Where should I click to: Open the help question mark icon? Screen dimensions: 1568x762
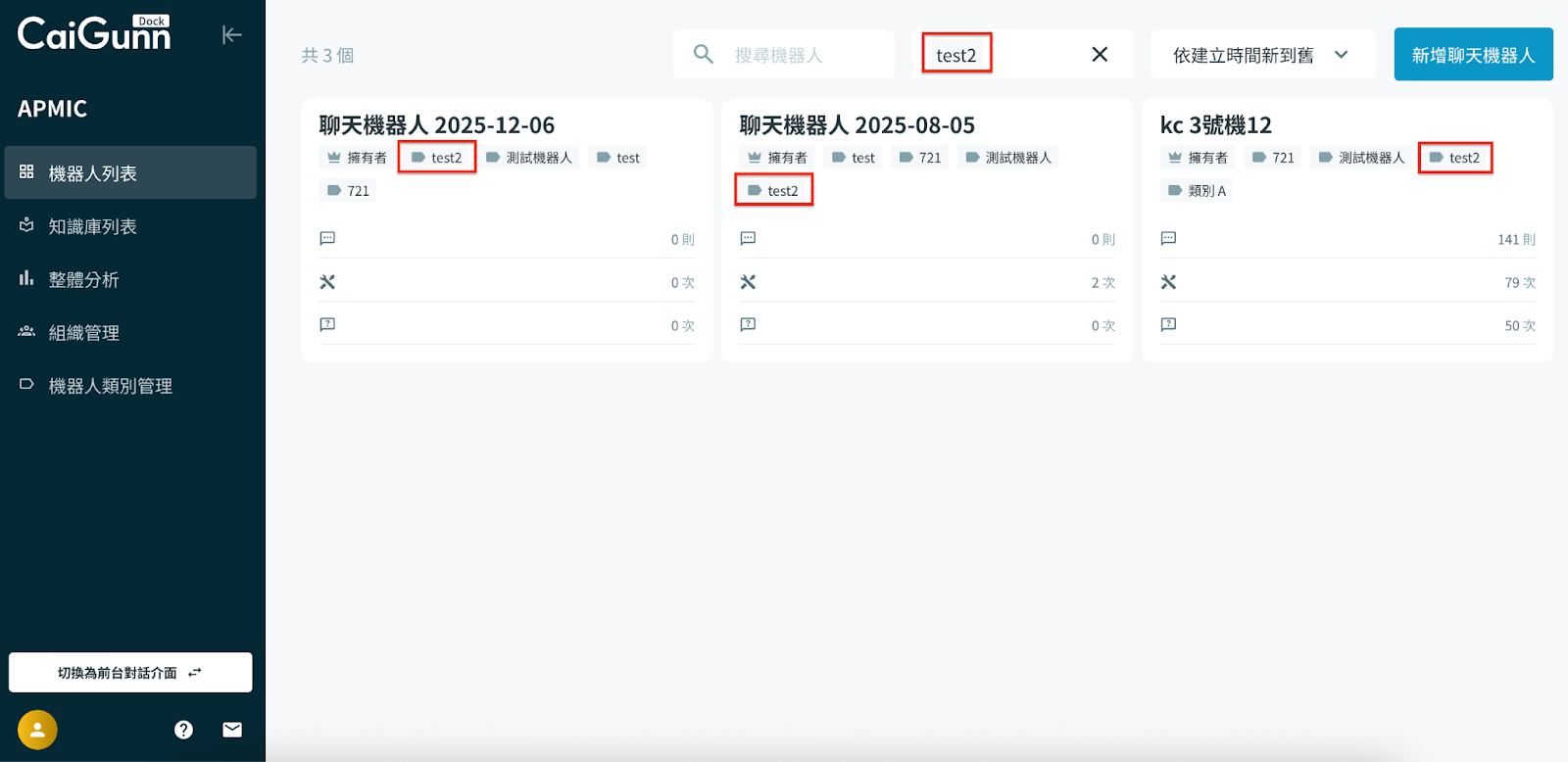pos(183,730)
